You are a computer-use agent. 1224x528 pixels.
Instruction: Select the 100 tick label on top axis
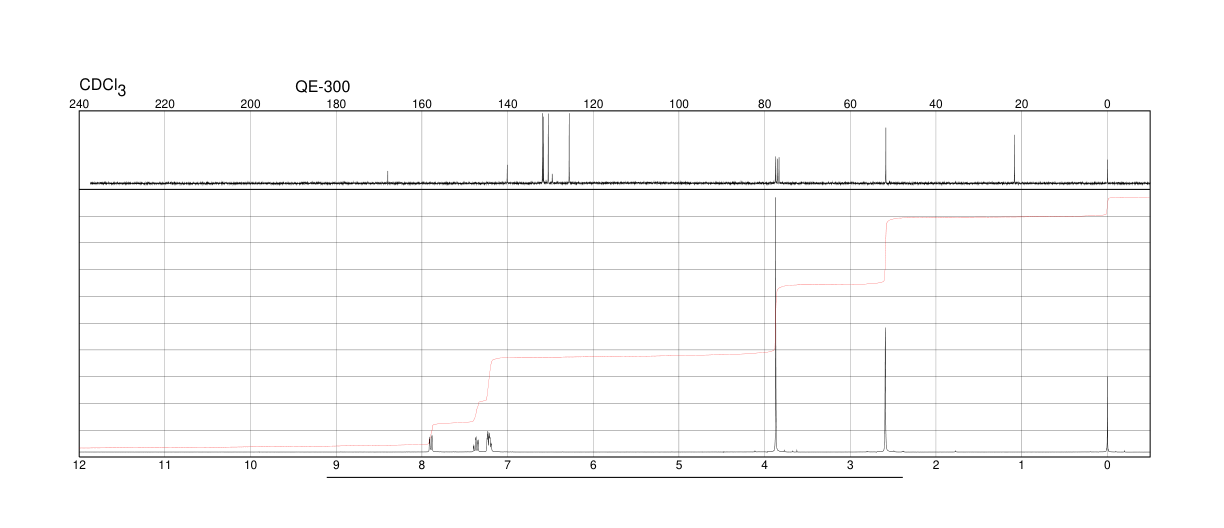pyautogui.click(x=679, y=104)
